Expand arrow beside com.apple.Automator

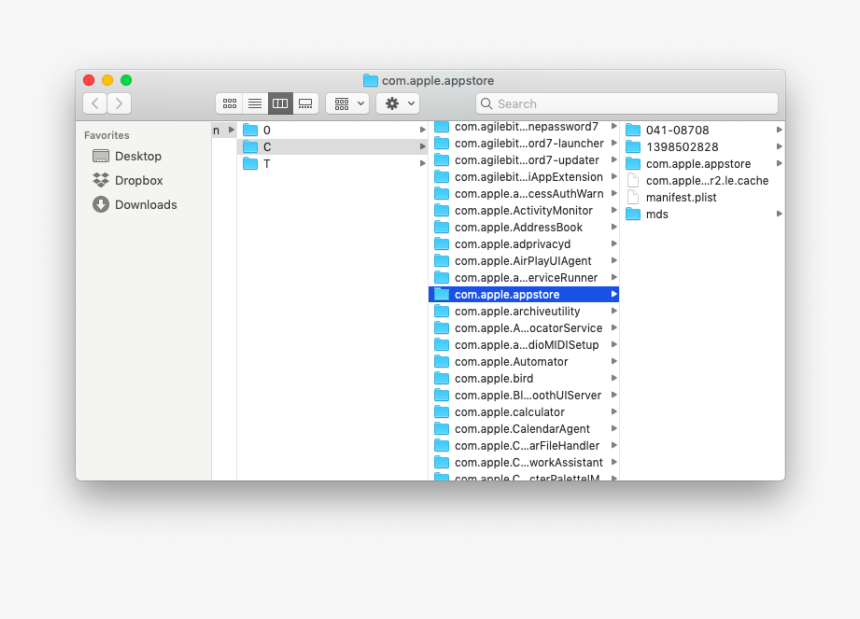[614, 361]
